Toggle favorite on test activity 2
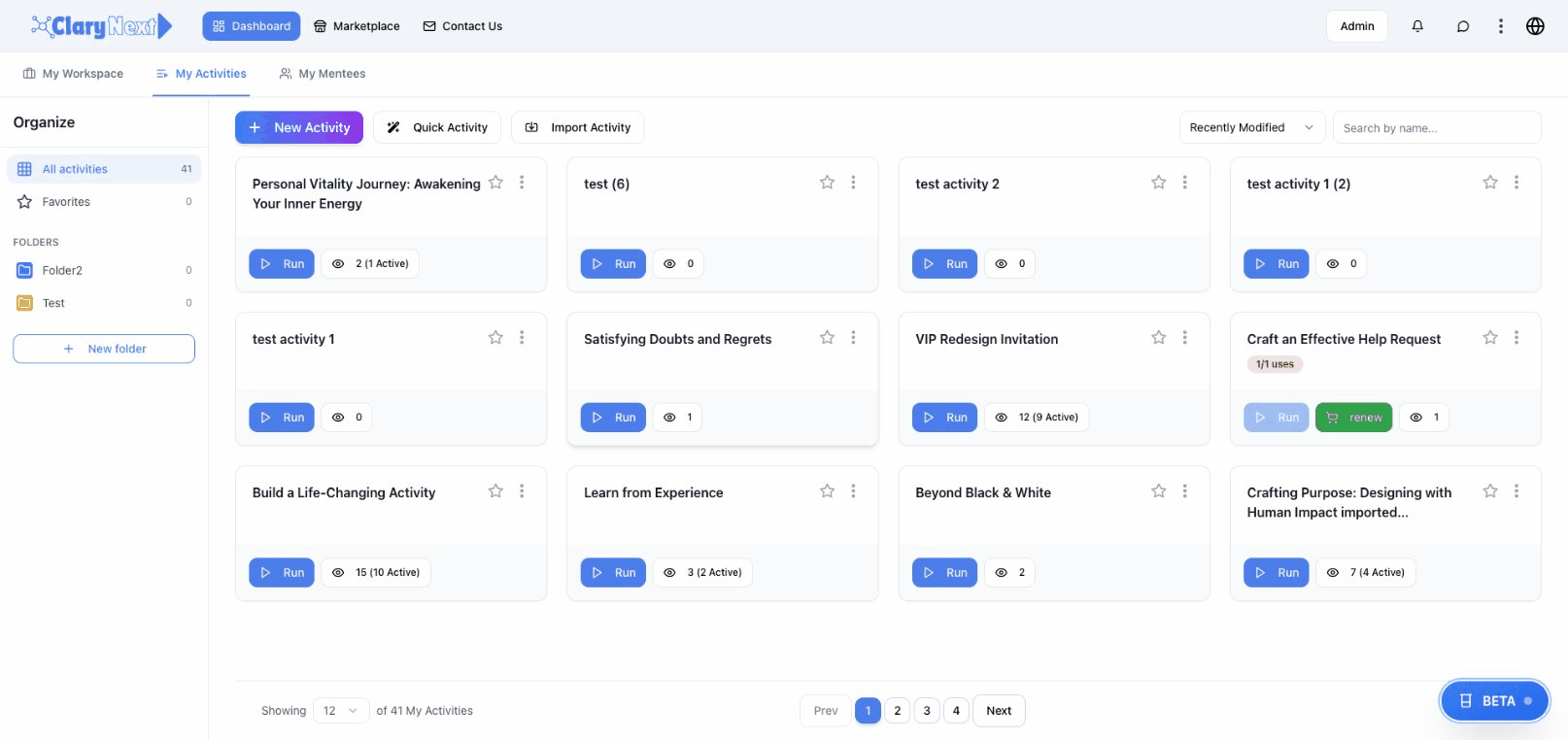The image size is (1568, 740). point(1158,183)
